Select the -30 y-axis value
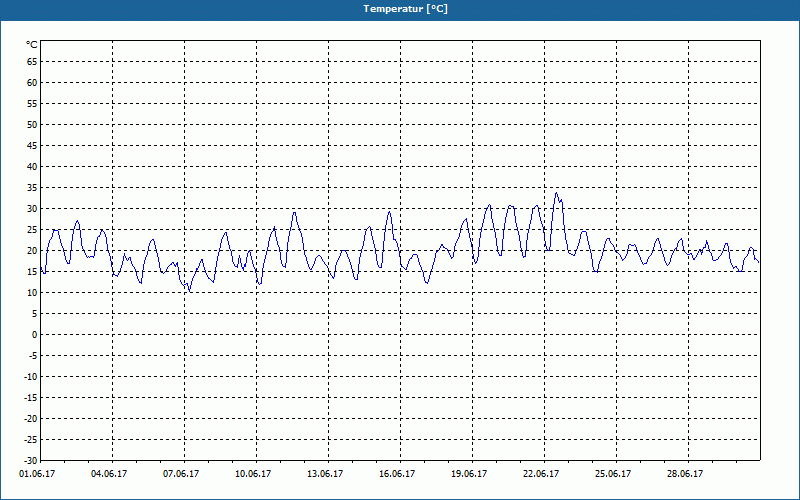Screen dimensions: 800x500 (30, 460)
